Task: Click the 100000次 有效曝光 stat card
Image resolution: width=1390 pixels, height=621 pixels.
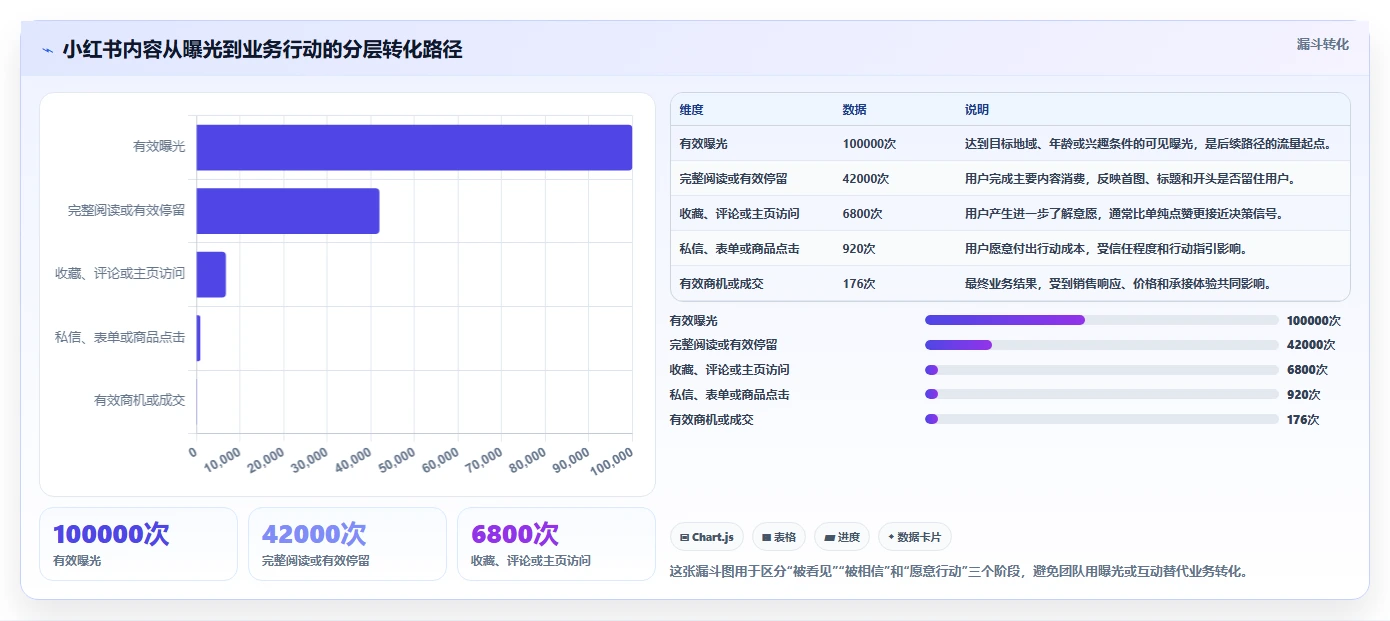Action: (x=138, y=544)
